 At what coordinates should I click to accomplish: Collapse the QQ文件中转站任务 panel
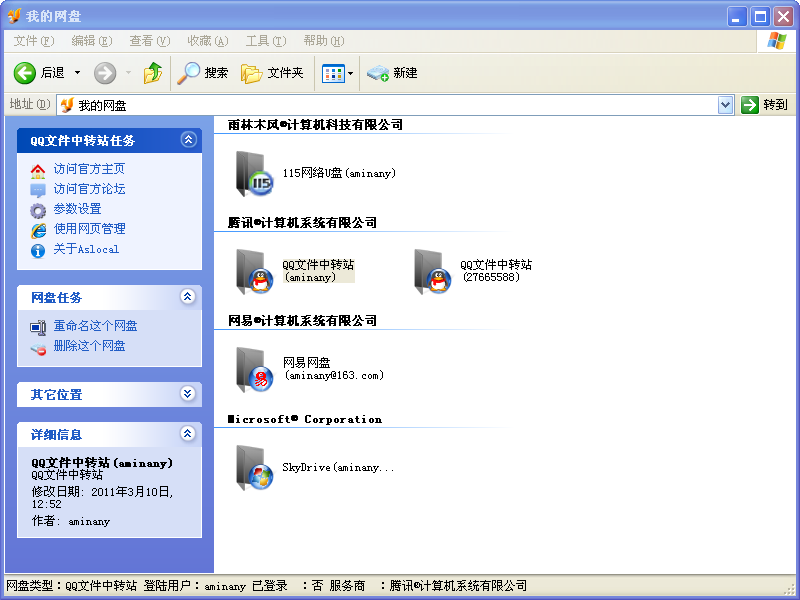tap(189, 140)
